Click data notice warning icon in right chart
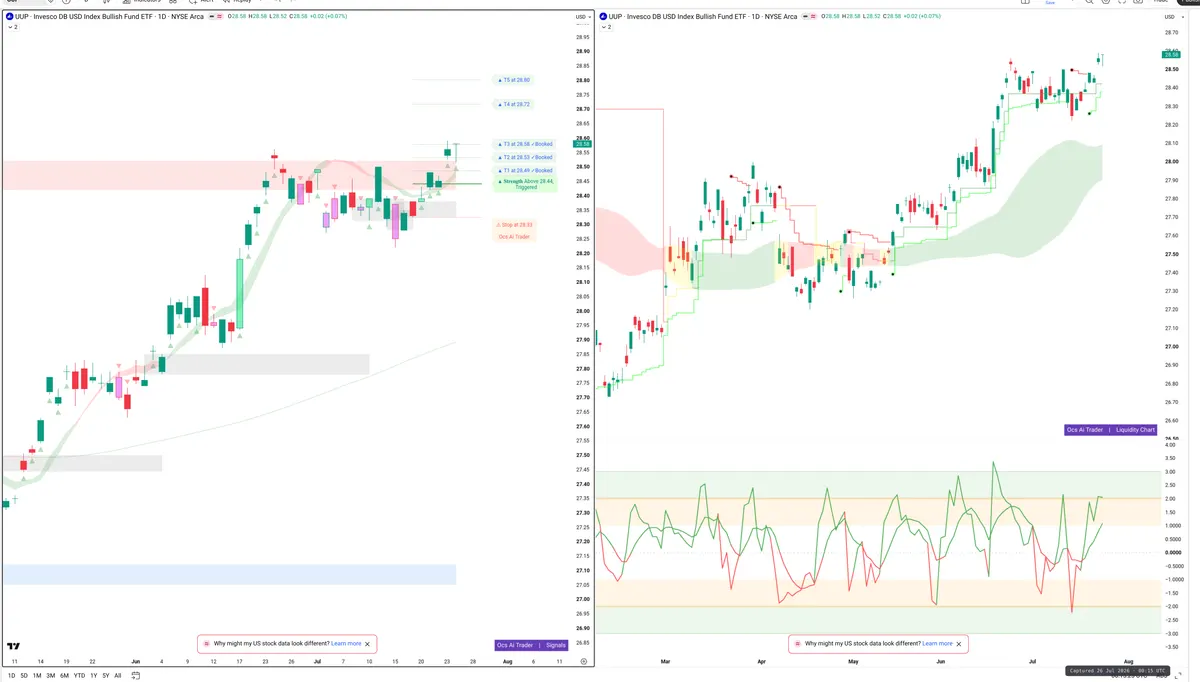 pyautogui.click(x=797, y=644)
